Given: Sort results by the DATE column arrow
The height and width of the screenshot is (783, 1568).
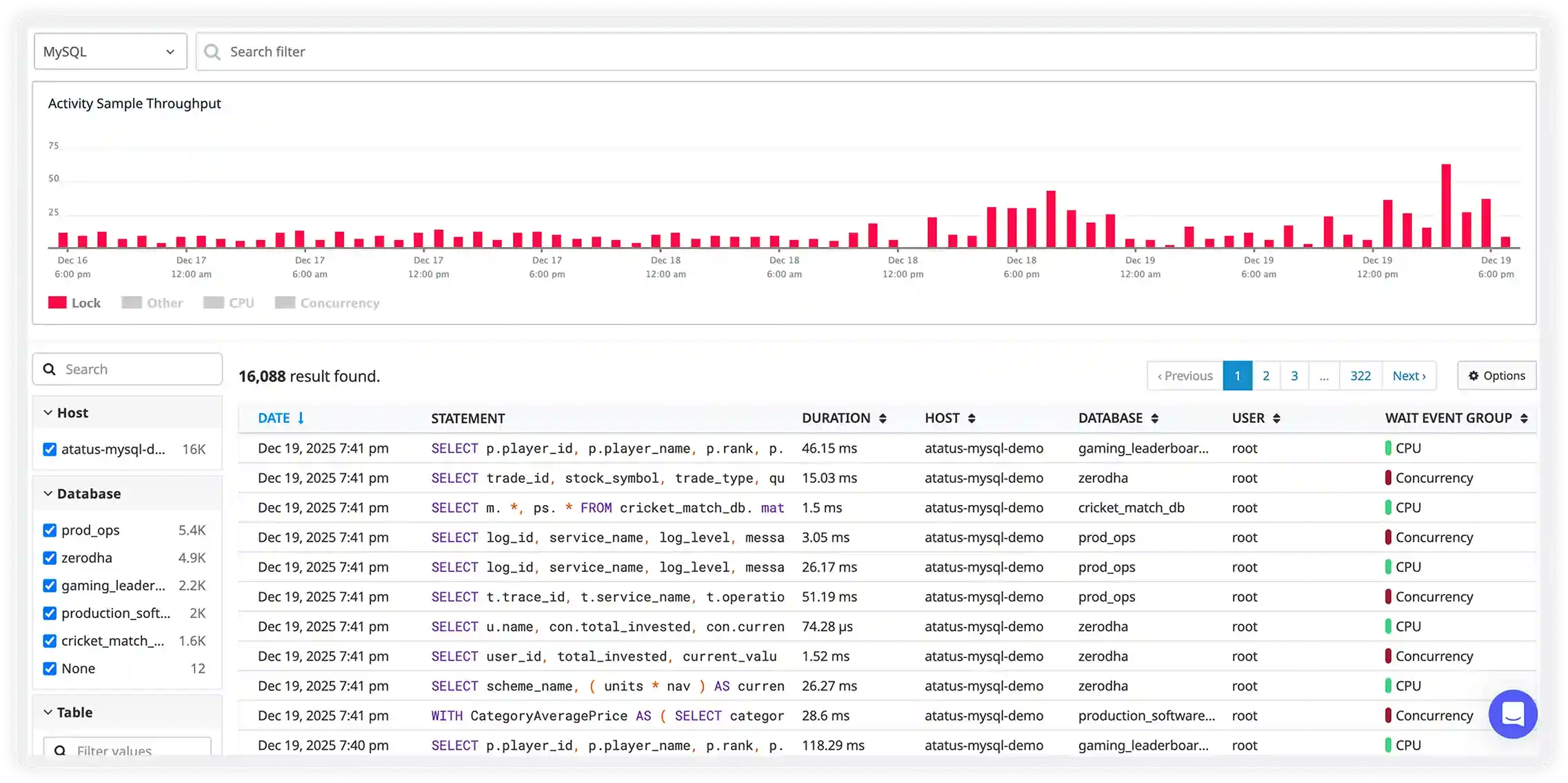Looking at the screenshot, I should point(301,418).
